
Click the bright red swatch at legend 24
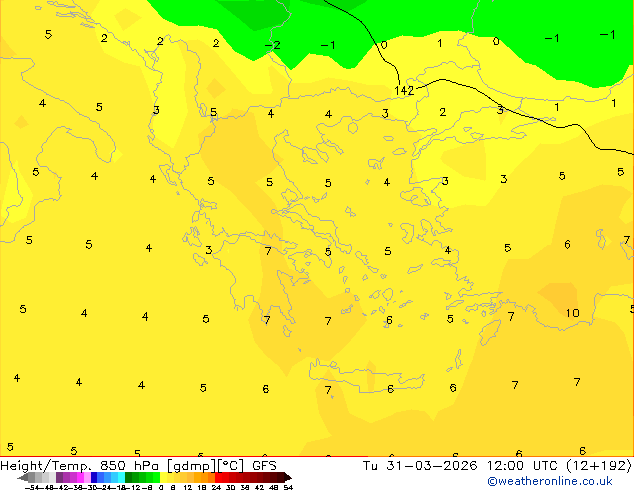tap(218, 477)
